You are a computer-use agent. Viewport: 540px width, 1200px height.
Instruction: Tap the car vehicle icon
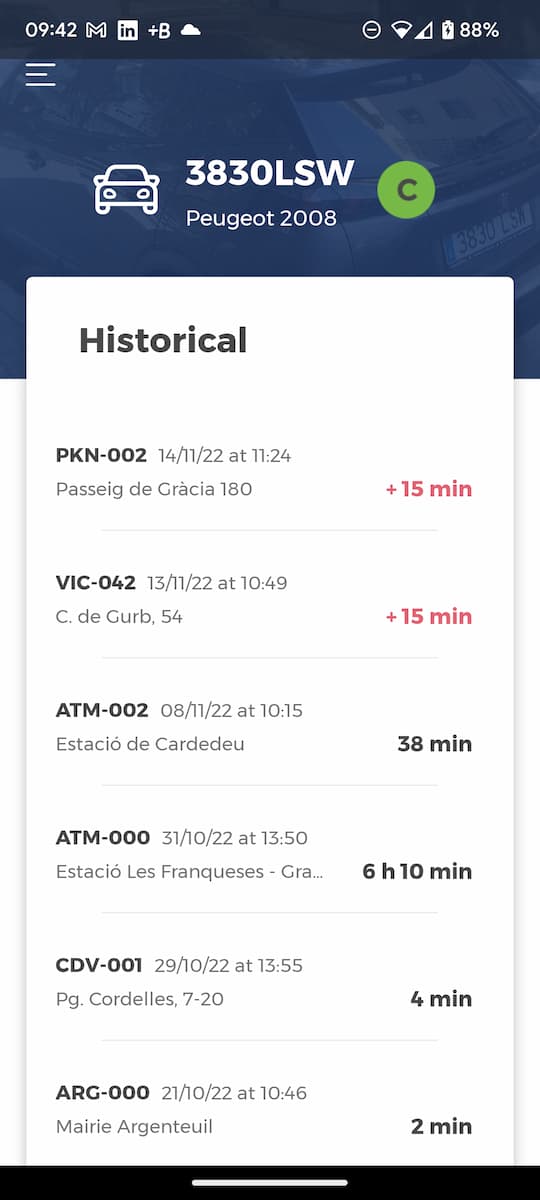tap(126, 188)
